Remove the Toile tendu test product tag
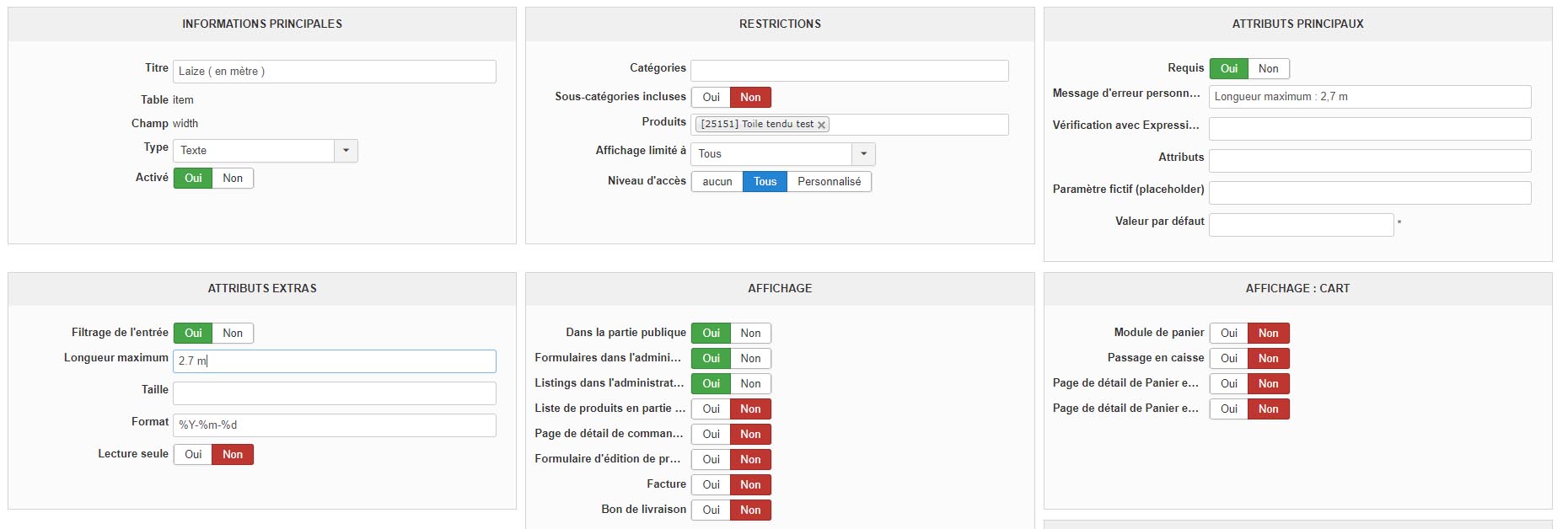 pos(821,125)
